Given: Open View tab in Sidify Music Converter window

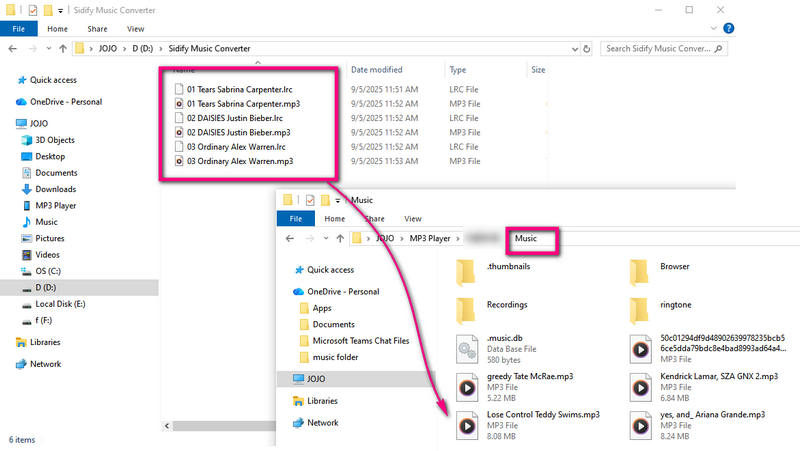Looking at the screenshot, I should (x=135, y=29).
